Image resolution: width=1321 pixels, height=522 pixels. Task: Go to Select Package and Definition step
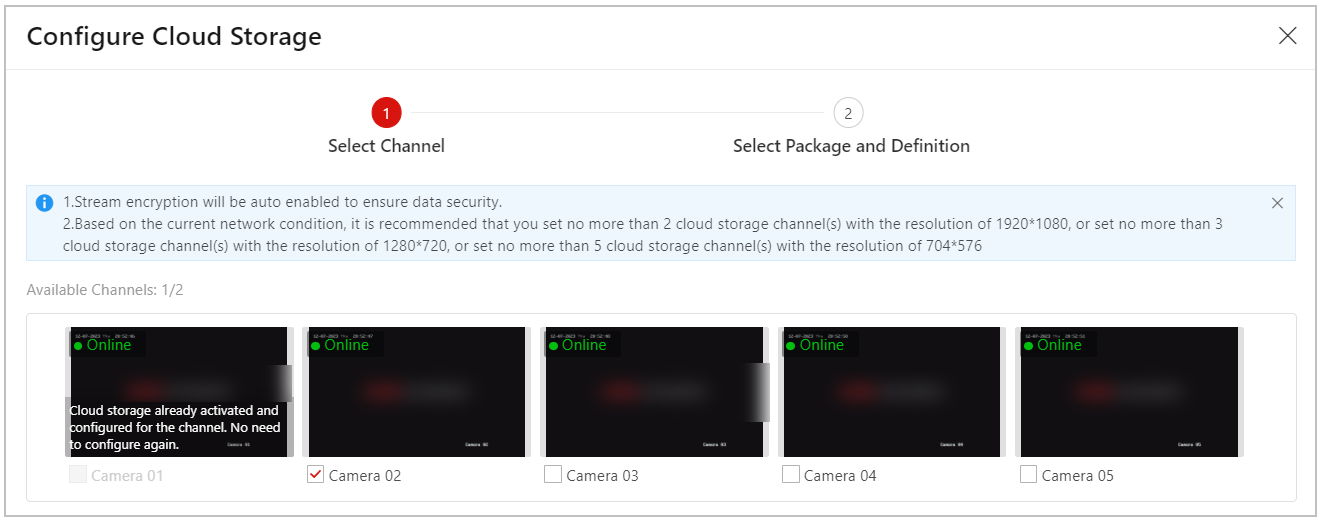coord(851,146)
